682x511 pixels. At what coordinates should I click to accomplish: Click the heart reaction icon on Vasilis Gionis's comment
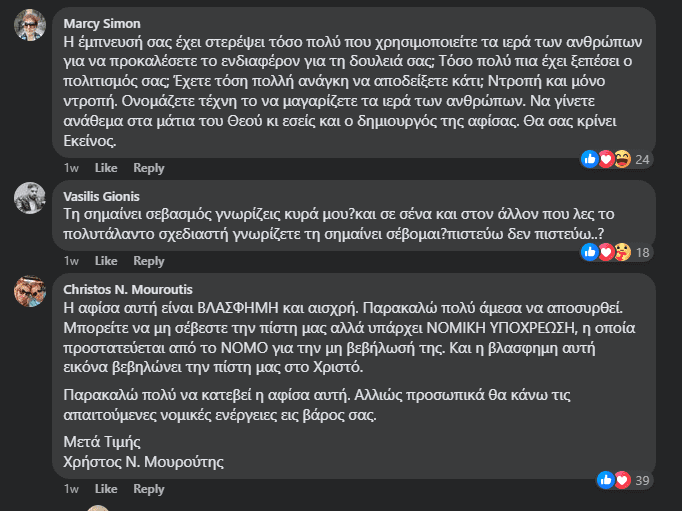coord(606,252)
